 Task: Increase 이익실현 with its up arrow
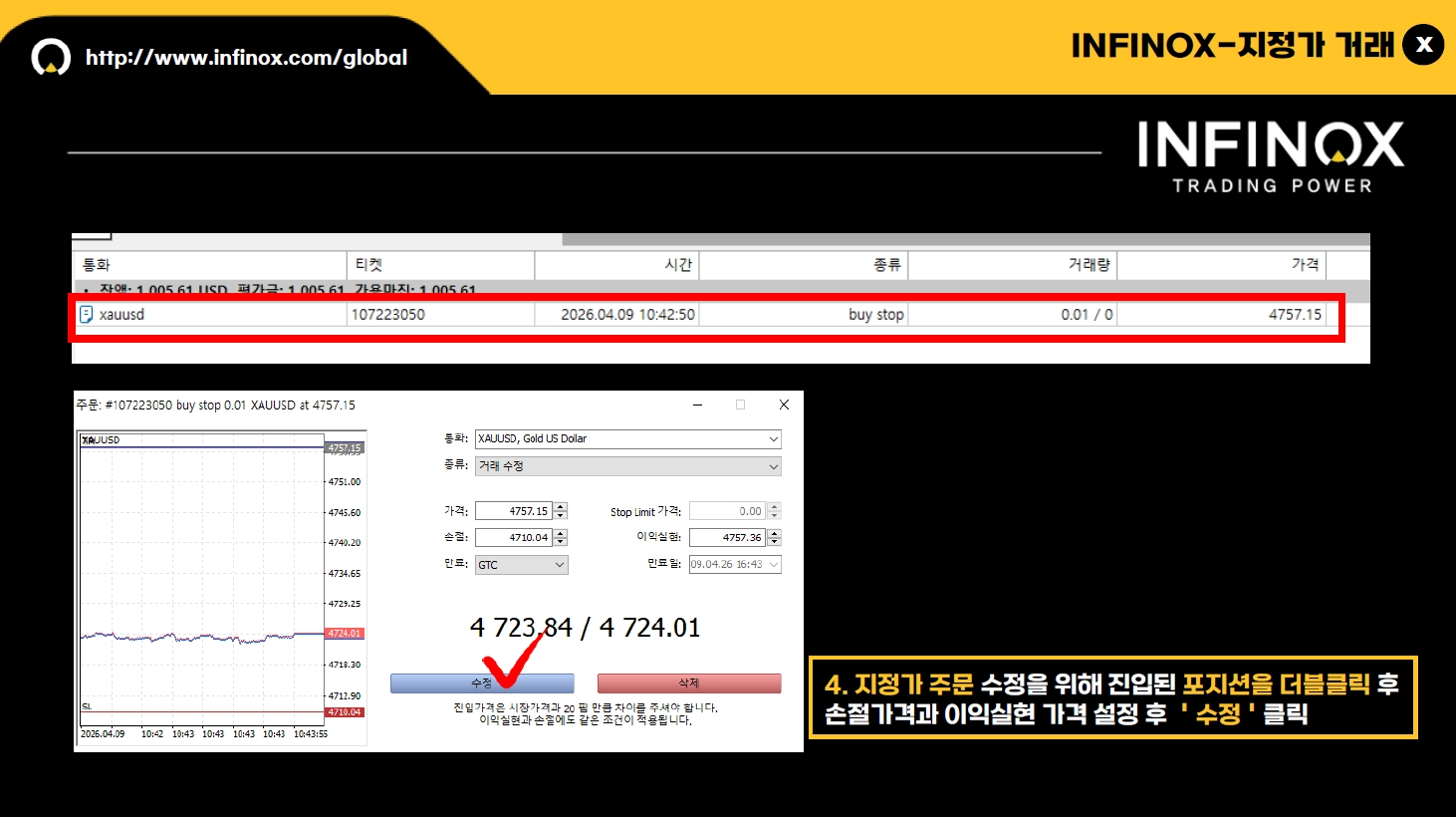pyautogui.click(x=775, y=532)
